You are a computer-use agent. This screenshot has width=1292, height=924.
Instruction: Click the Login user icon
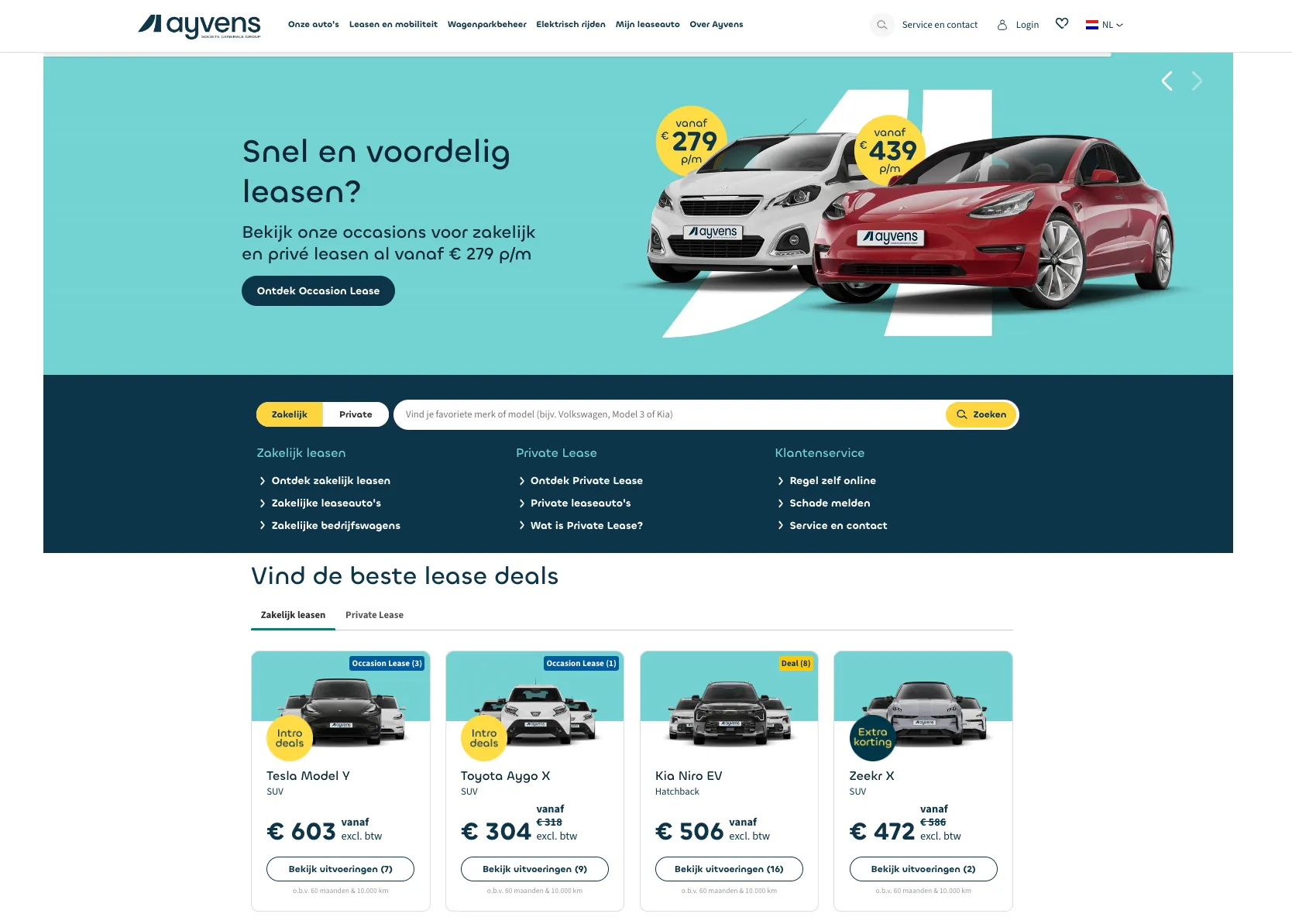1002,25
